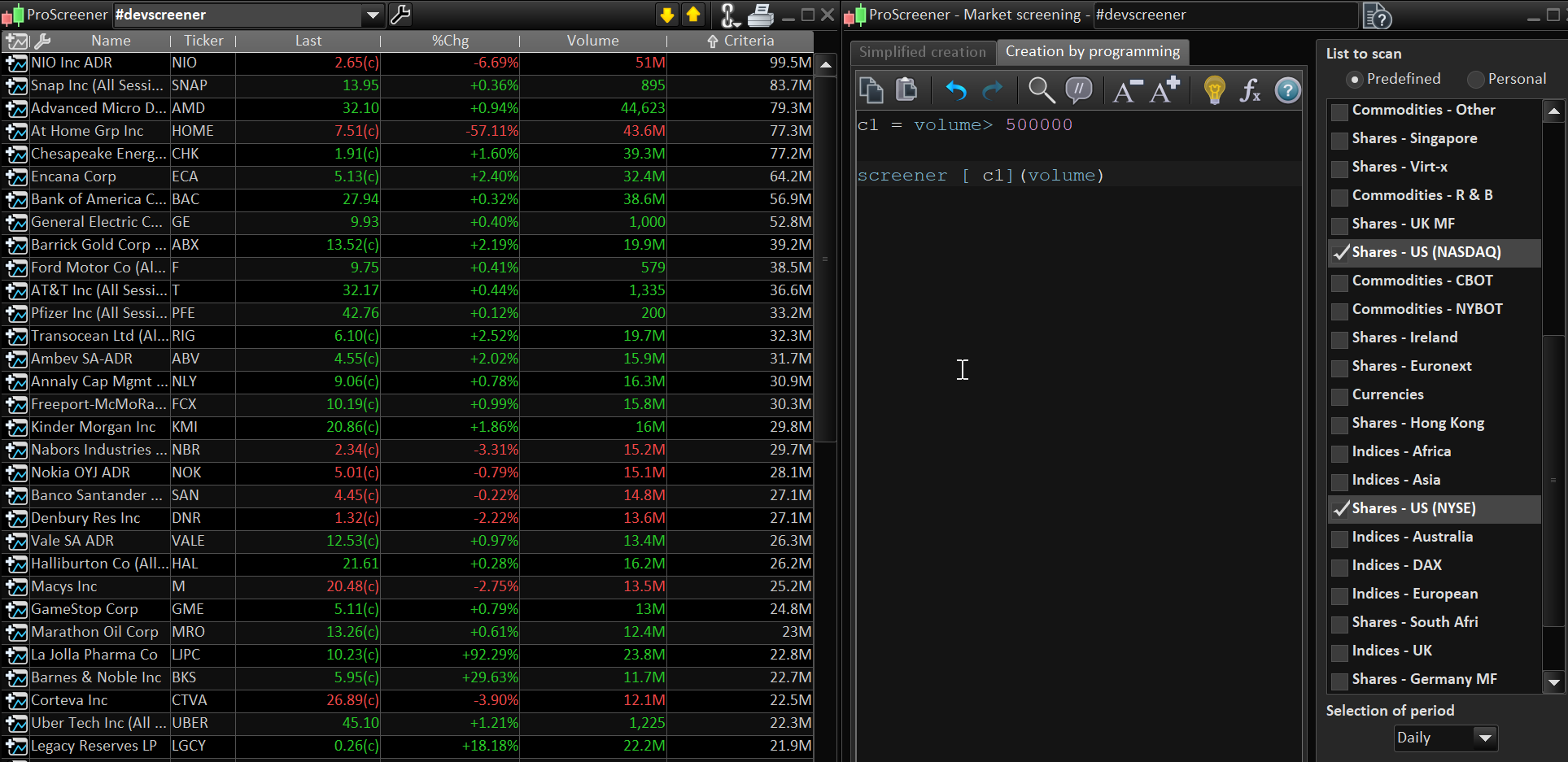The image size is (1568, 762).
Task: Click the printer icon in ProScreener
Action: coord(760,15)
